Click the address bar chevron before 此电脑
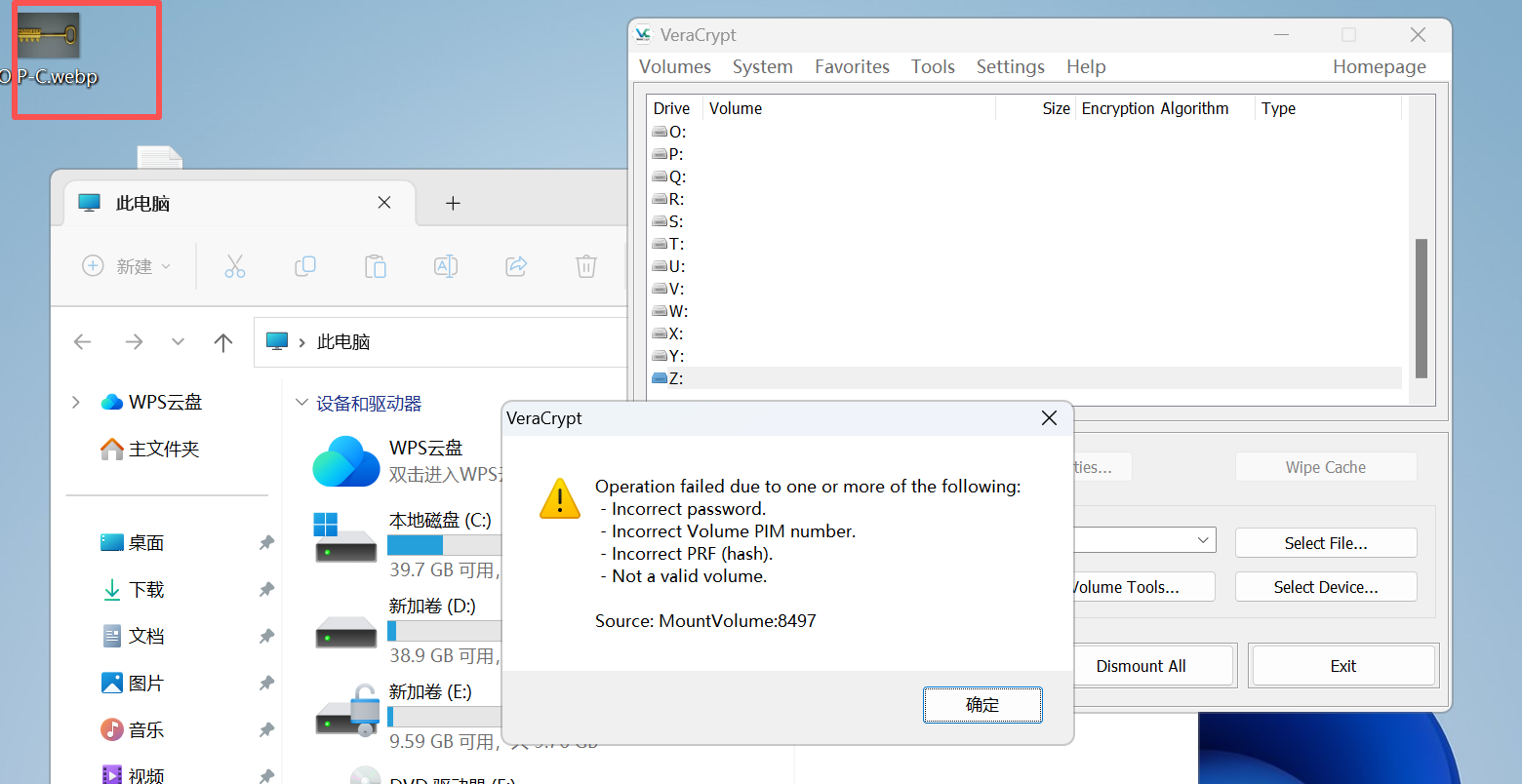Viewport: 1522px width, 784px height. tap(300, 342)
